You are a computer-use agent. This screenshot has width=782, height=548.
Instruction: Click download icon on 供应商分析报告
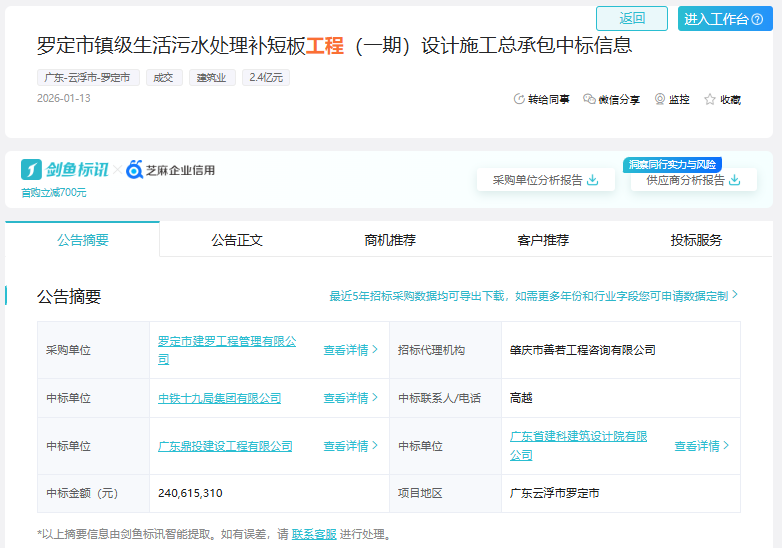(735, 180)
